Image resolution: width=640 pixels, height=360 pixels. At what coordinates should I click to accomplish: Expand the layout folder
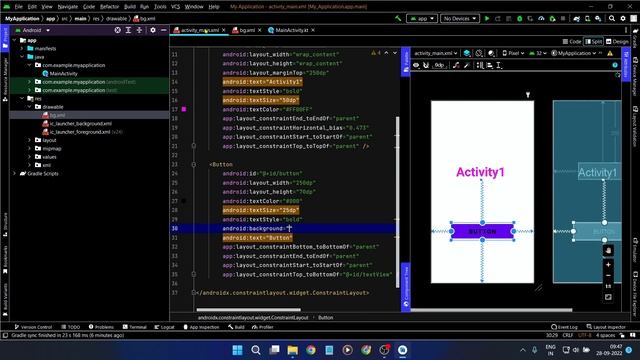(x=29, y=140)
